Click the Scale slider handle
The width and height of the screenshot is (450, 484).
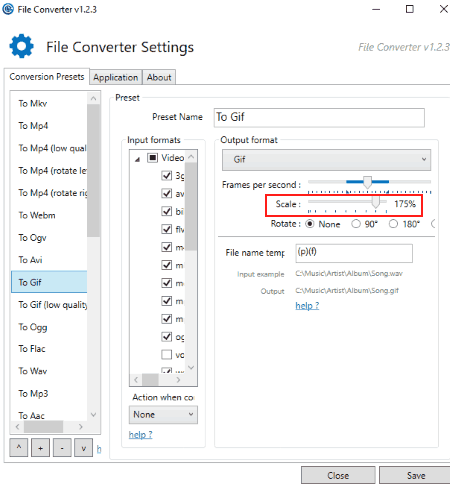pos(376,202)
